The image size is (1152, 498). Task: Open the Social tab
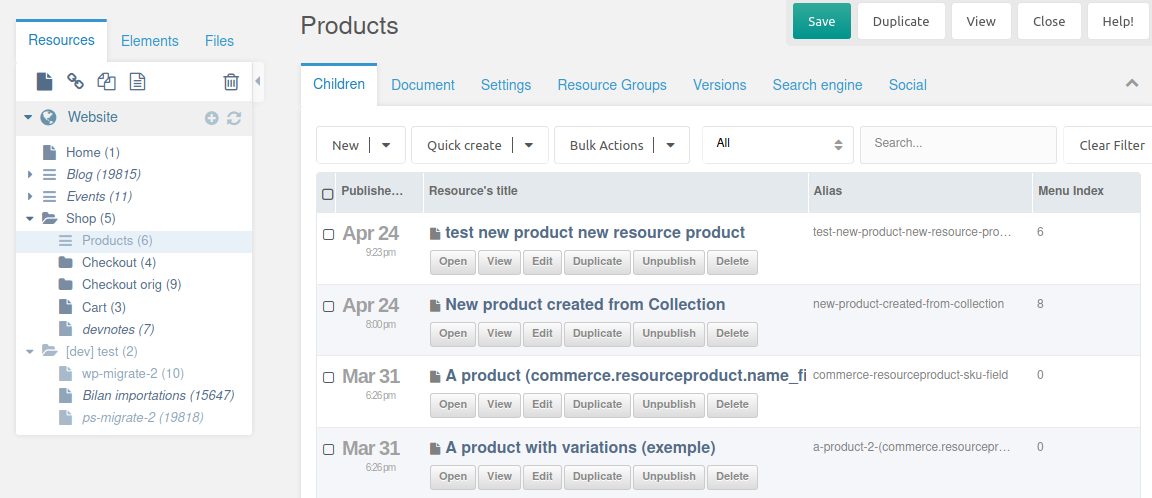point(908,85)
